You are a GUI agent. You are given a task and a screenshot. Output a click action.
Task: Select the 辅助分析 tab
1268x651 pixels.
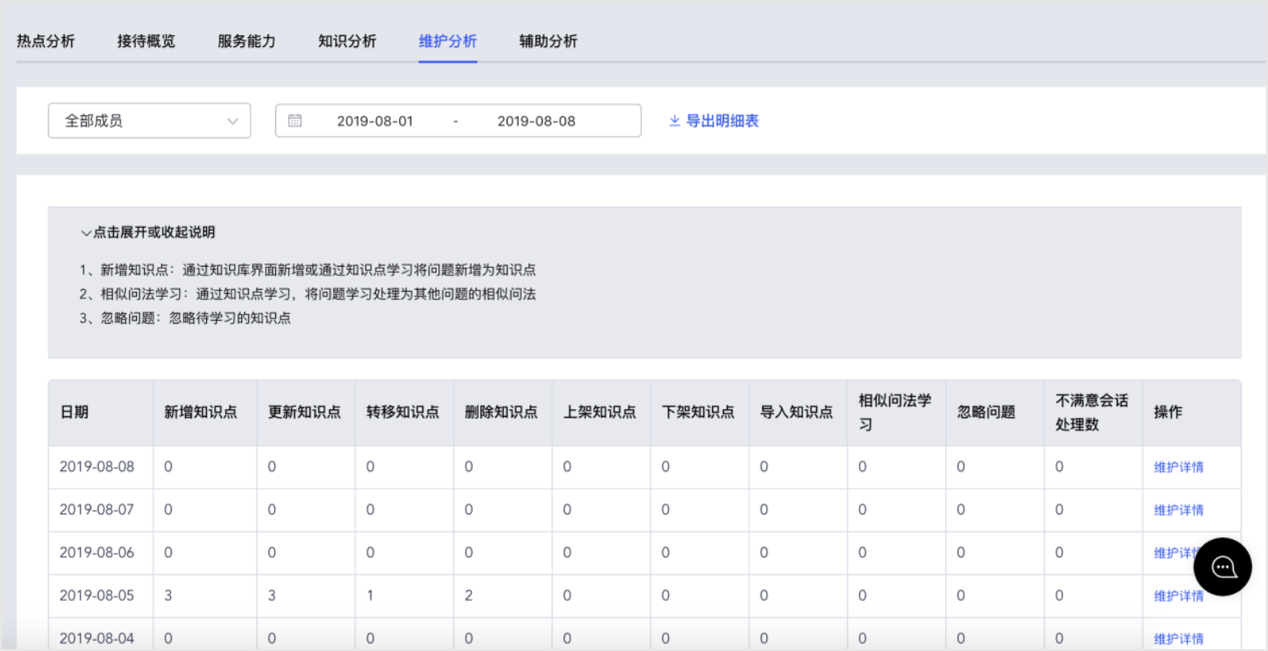coord(548,41)
